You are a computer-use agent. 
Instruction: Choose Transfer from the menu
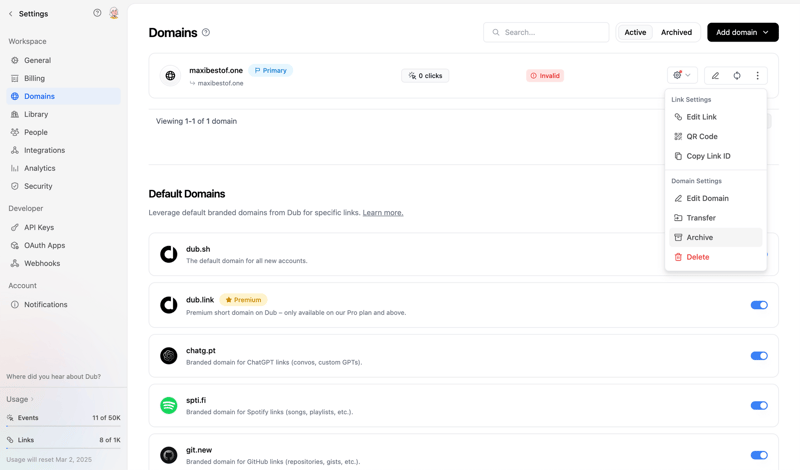[x=715, y=218]
